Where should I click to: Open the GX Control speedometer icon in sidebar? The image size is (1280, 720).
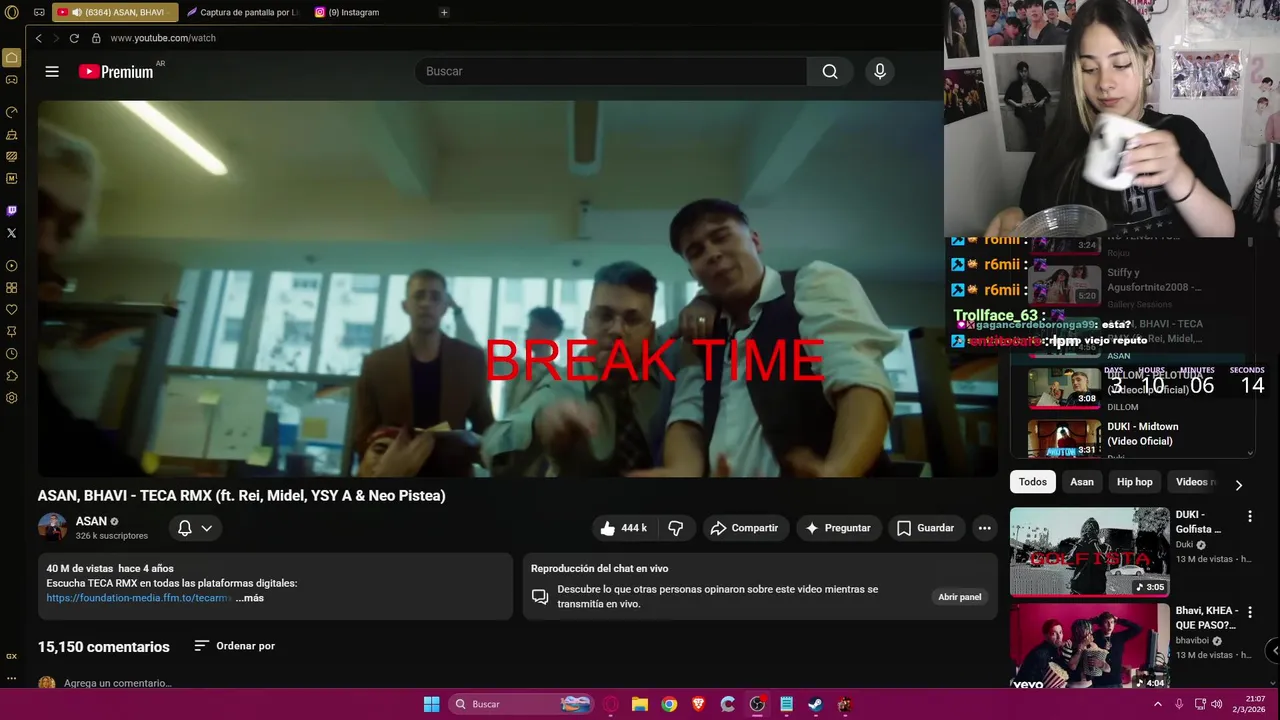coord(12,112)
